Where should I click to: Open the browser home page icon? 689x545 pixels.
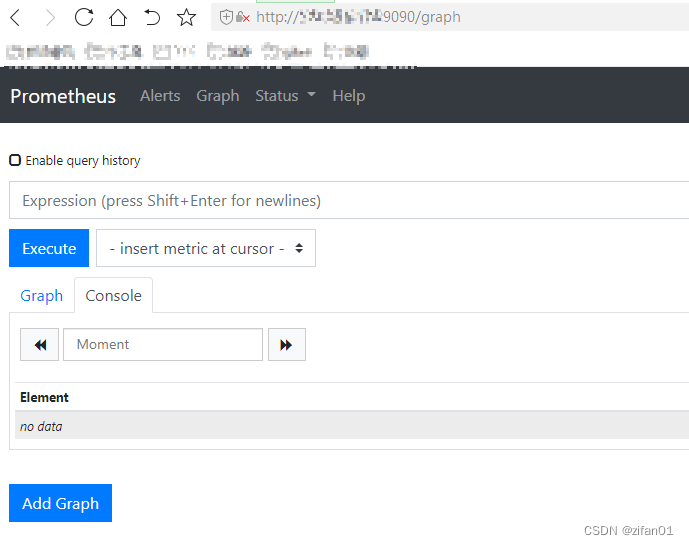(x=118, y=18)
